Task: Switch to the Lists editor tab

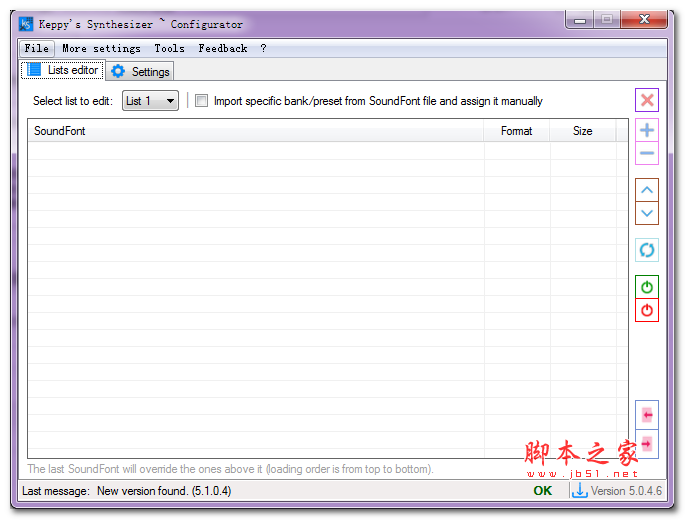Action: click(63, 70)
